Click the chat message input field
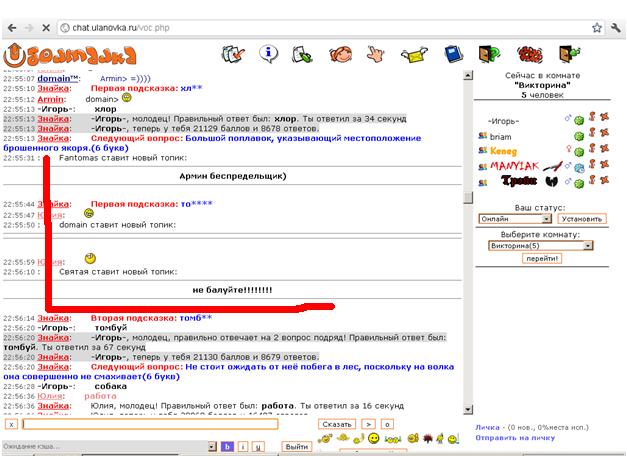 [x=150, y=424]
